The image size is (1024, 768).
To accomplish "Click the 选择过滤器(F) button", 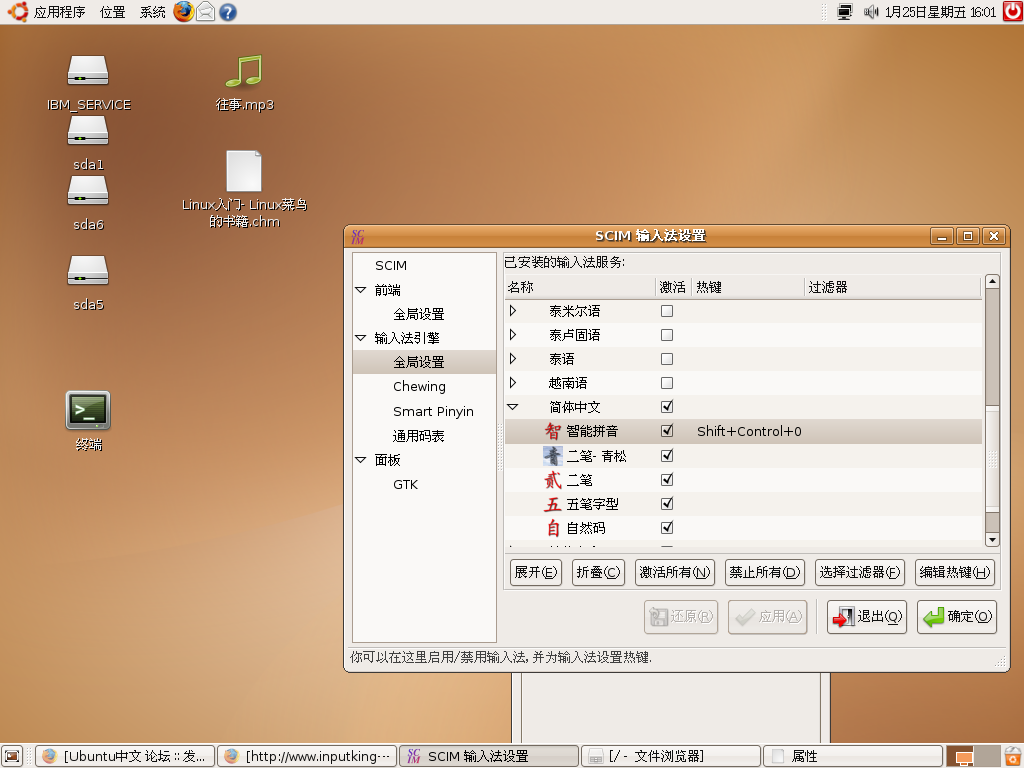I will (x=860, y=573).
